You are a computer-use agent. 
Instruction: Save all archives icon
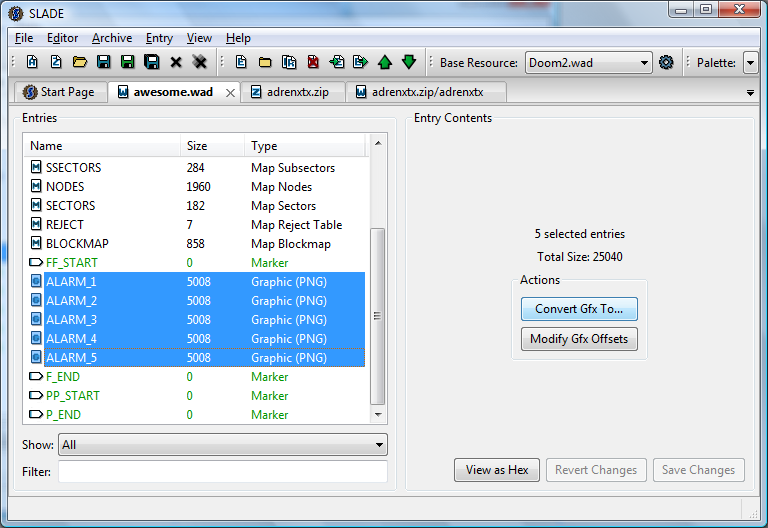tap(152, 62)
